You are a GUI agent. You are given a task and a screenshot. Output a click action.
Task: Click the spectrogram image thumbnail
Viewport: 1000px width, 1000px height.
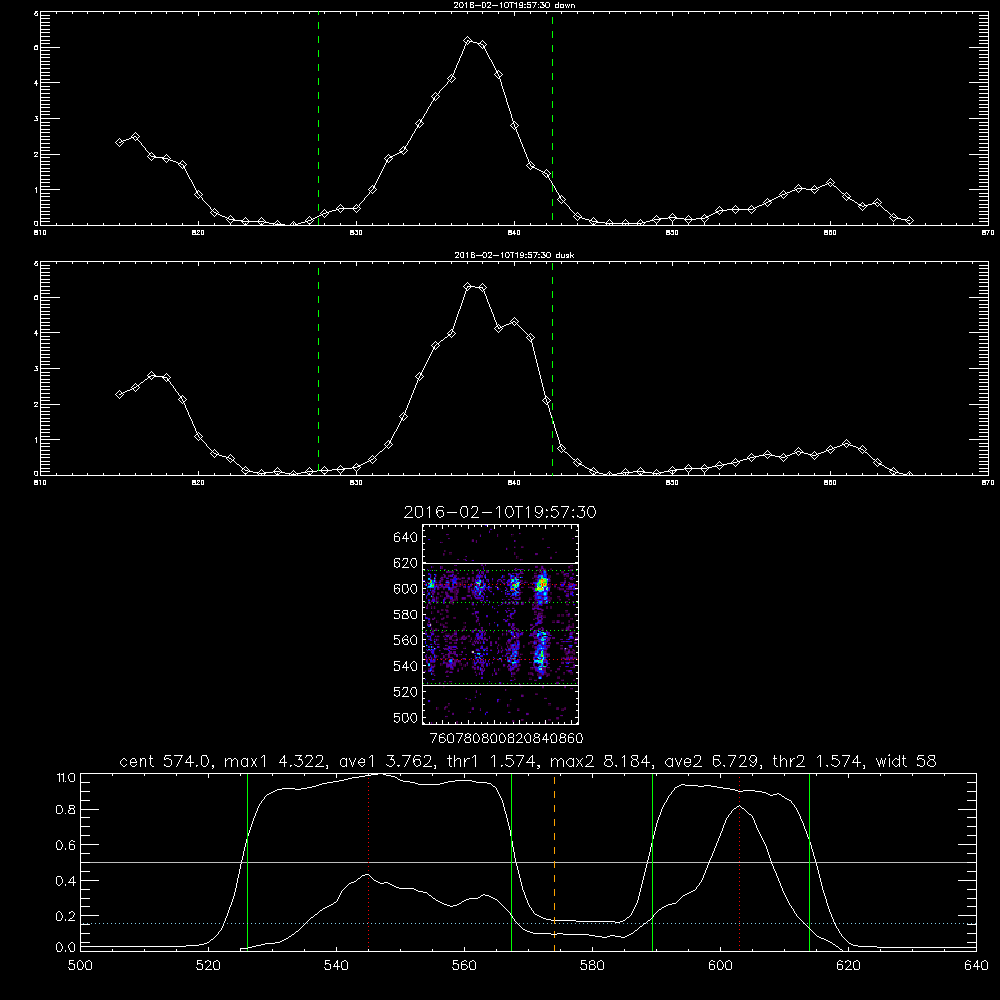tap(501, 624)
